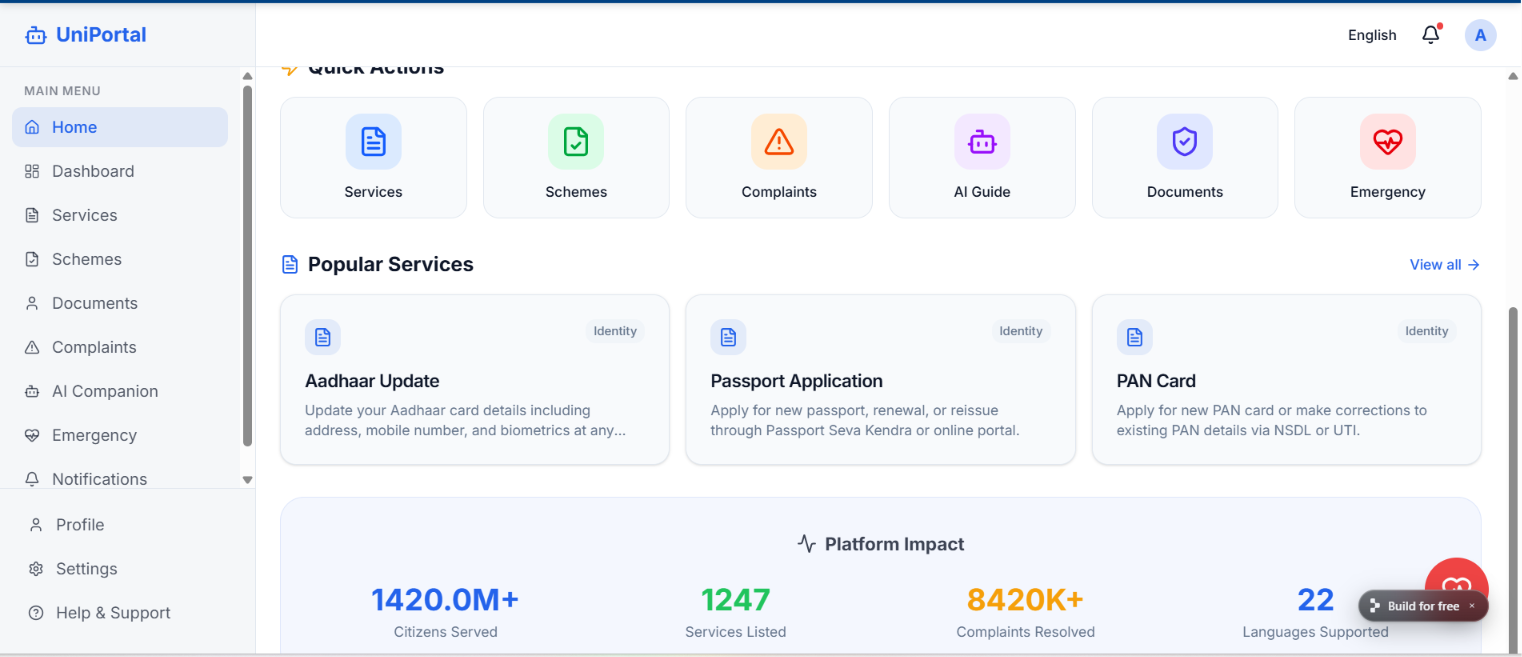Click the Dashboard grid icon in sidebar

(32, 171)
